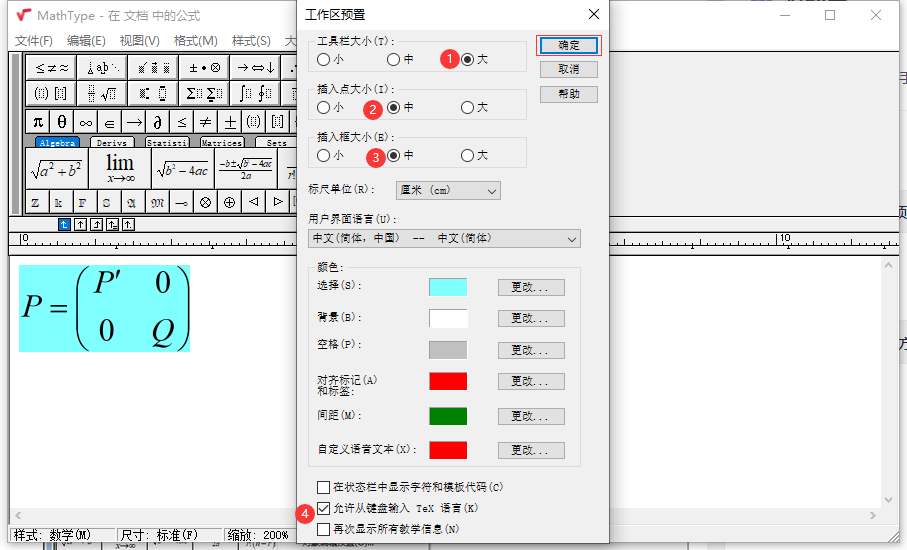Insert the partial derivative symbol
Viewport: 907px width, 550px height.
157,122
